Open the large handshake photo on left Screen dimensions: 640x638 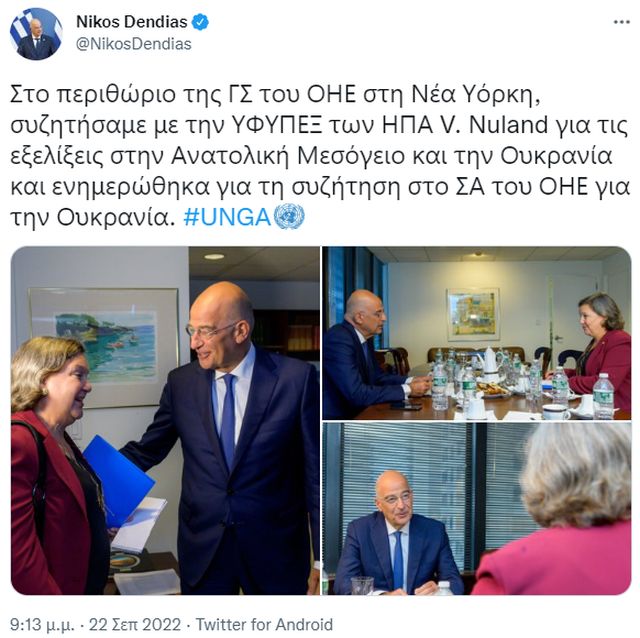click(x=165, y=420)
